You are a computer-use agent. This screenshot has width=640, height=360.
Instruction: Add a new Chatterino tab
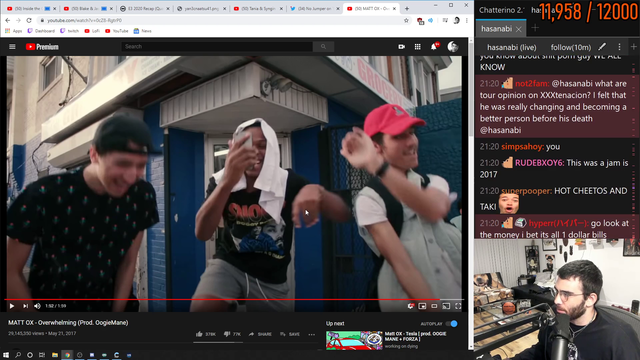(x=535, y=28)
